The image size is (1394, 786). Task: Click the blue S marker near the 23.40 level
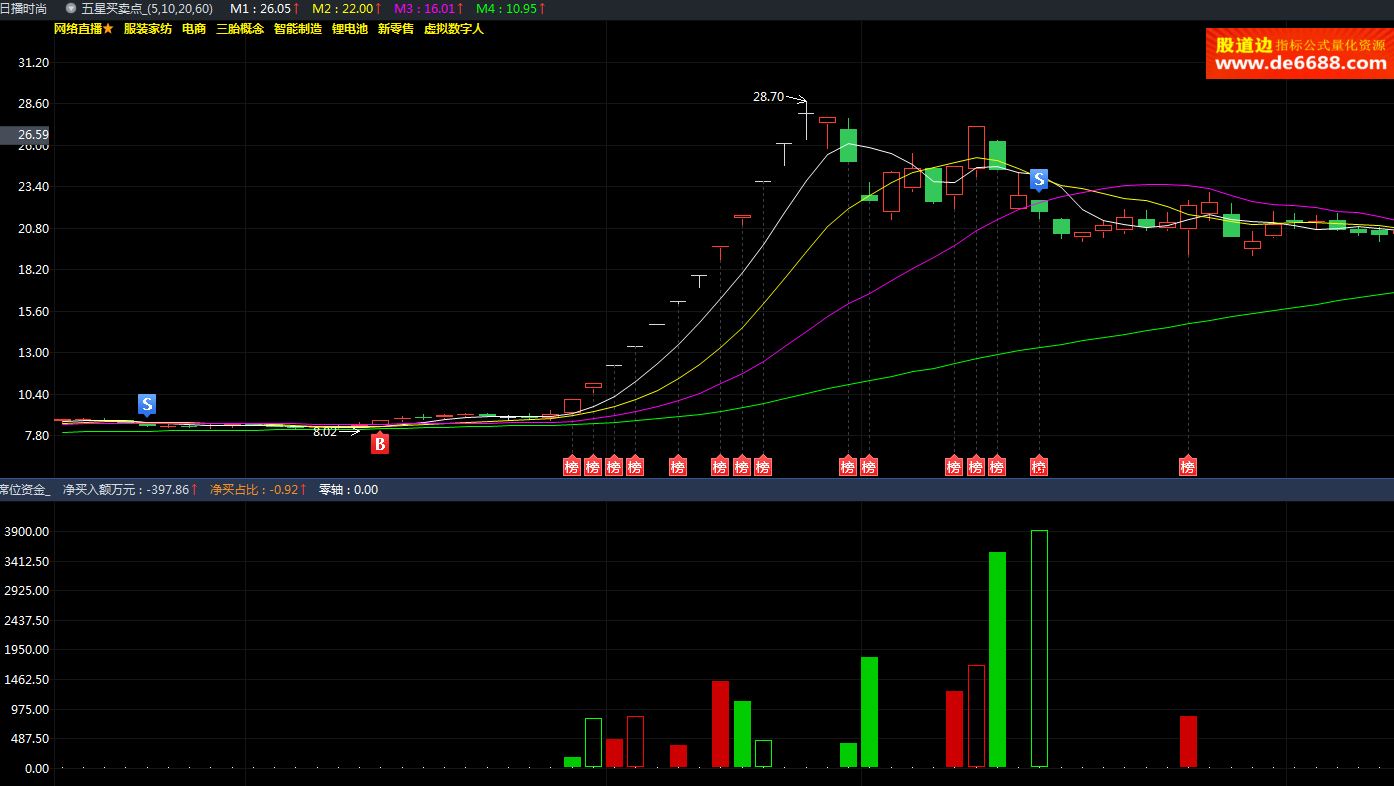pyautogui.click(x=1039, y=179)
